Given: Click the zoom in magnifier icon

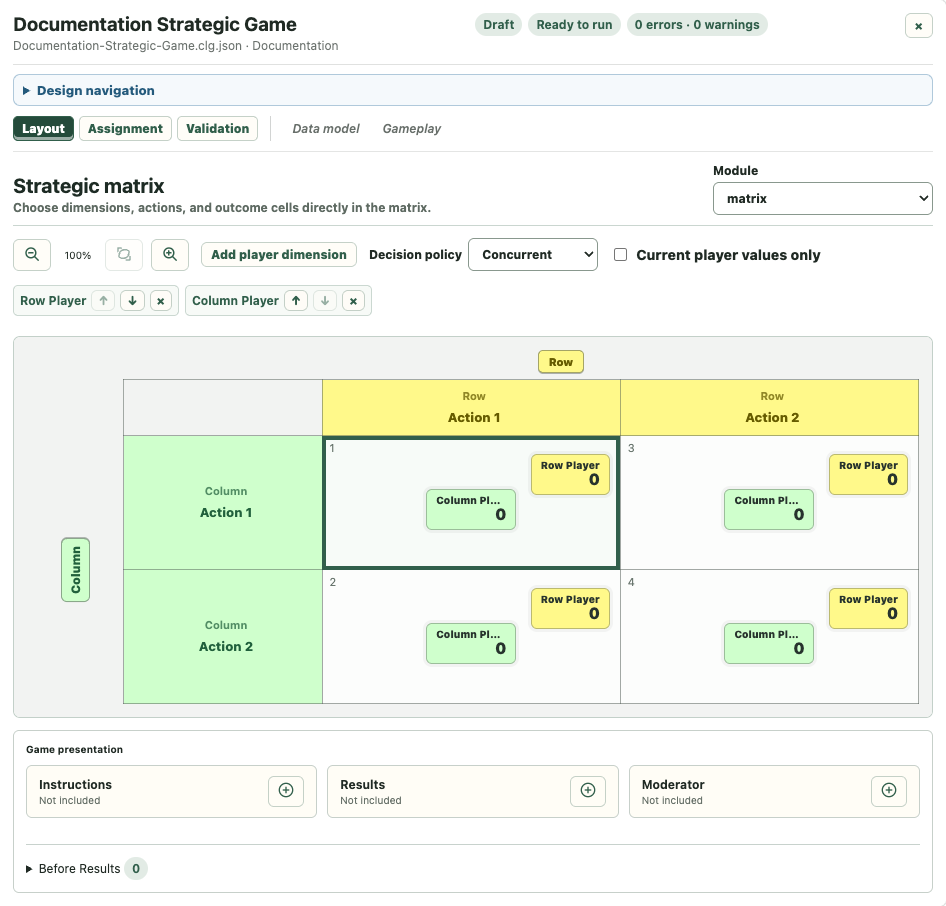Looking at the screenshot, I should pos(170,255).
